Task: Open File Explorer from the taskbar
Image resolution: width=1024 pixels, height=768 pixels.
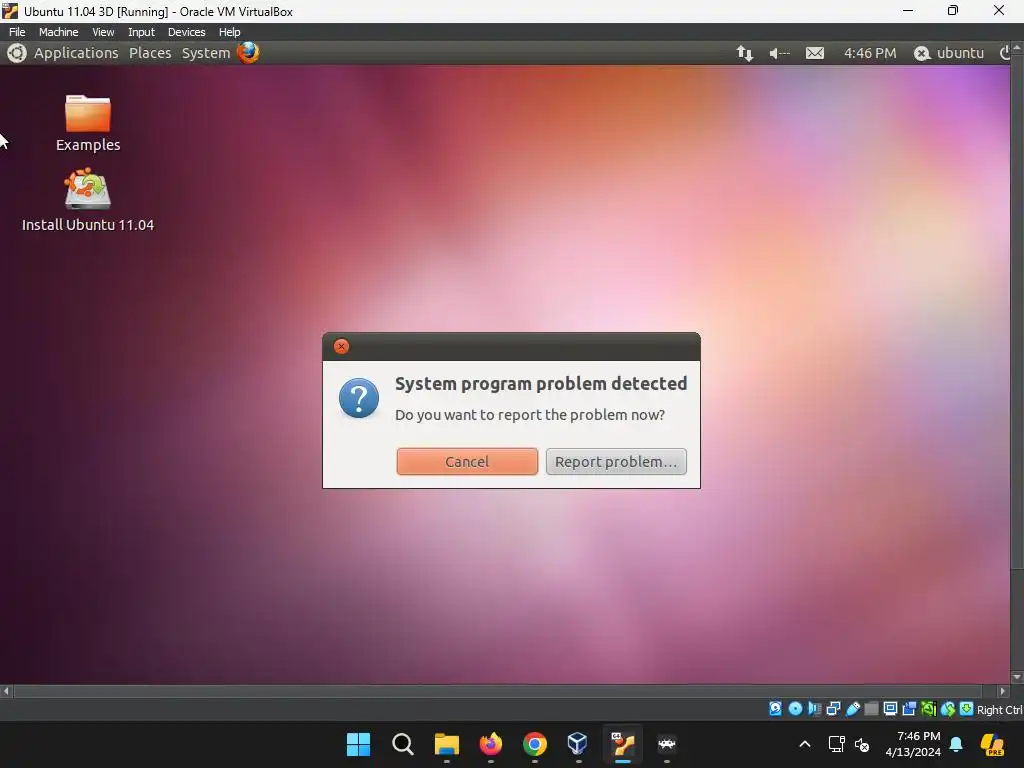Action: (447, 744)
